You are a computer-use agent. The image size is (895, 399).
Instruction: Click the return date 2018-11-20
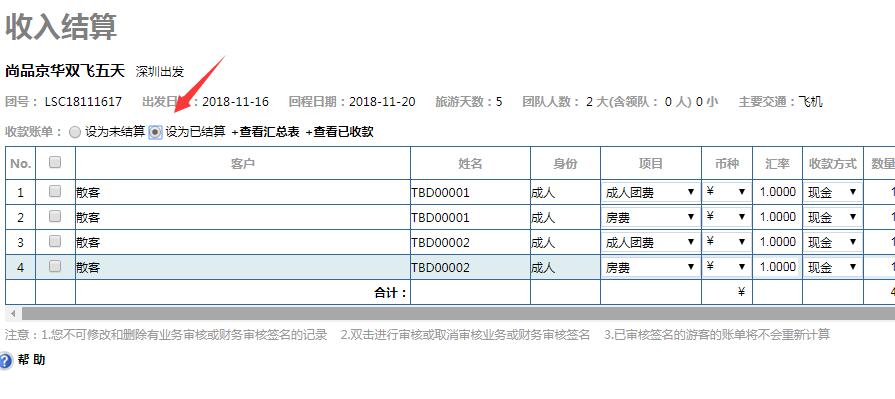[x=382, y=102]
